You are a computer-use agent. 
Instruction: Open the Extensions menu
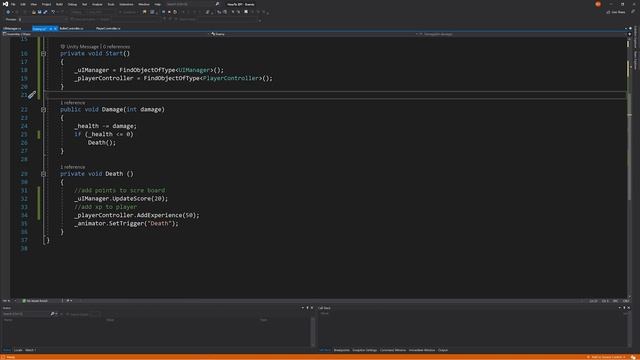pyautogui.click(x=126, y=4)
